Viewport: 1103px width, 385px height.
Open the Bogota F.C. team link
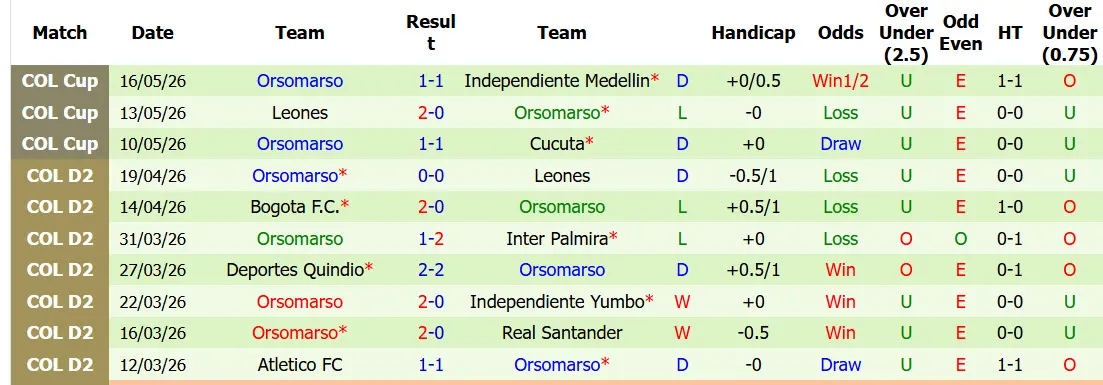pyautogui.click(x=295, y=207)
